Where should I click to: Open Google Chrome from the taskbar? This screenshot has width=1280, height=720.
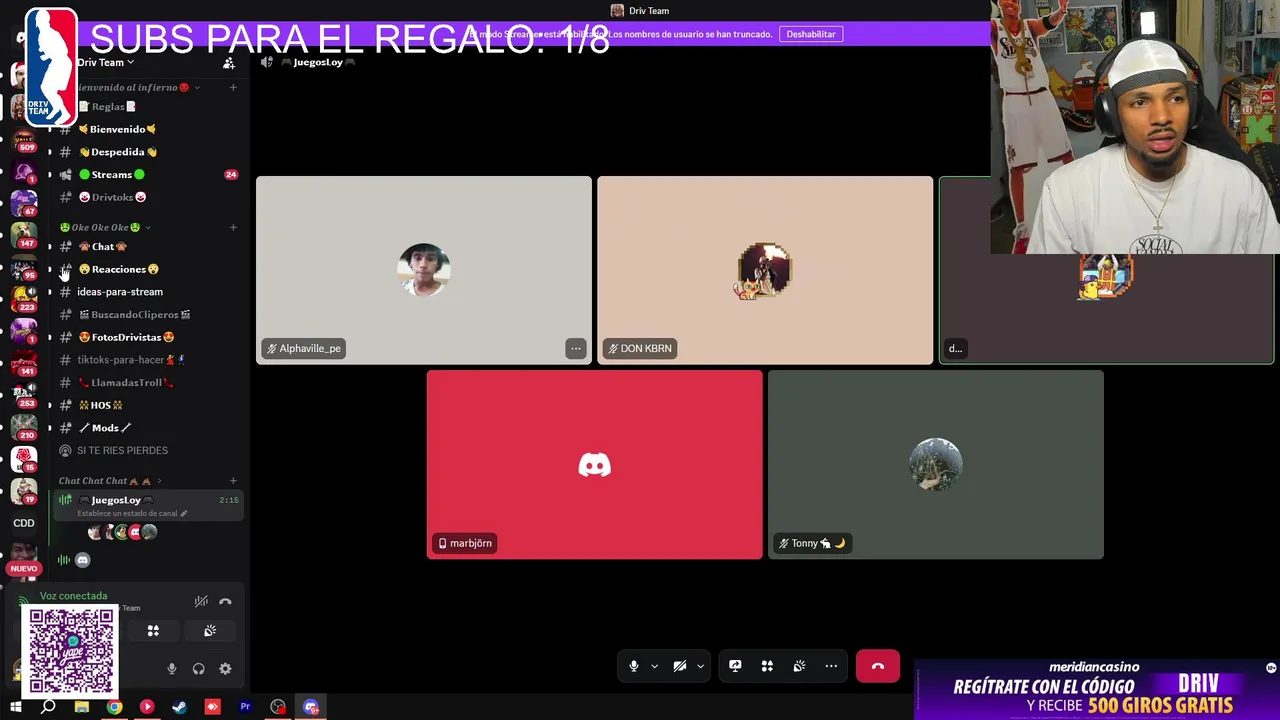115,707
